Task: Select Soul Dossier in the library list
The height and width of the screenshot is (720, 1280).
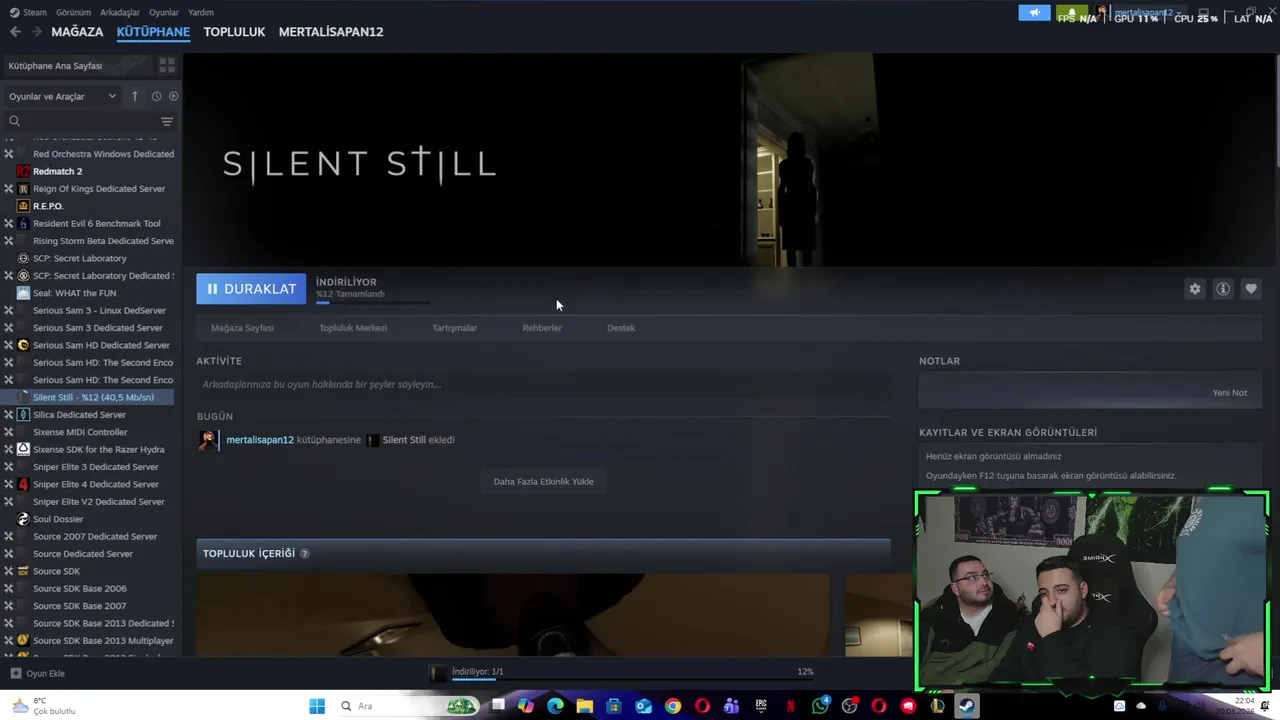Action: point(58,519)
